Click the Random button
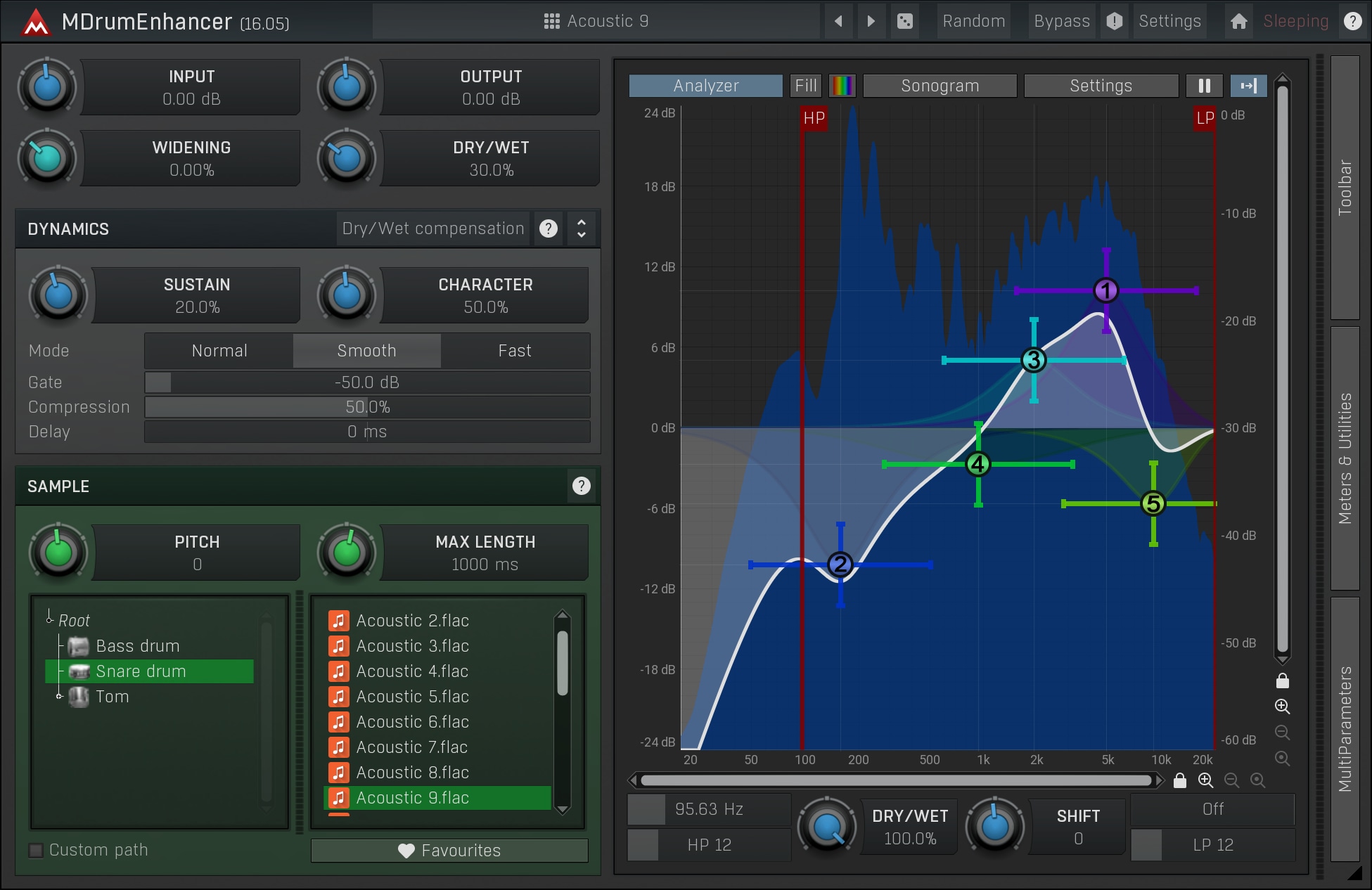 (x=974, y=21)
